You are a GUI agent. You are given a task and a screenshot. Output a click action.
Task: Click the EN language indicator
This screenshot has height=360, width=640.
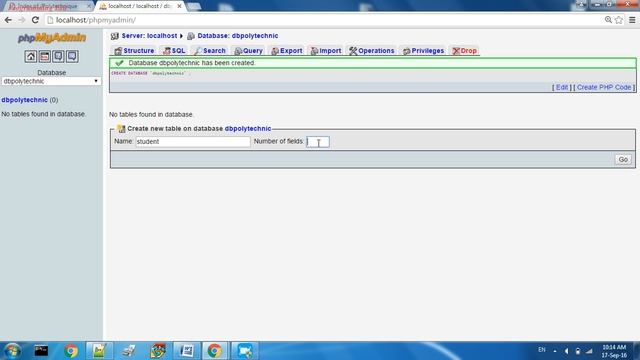click(x=542, y=350)
